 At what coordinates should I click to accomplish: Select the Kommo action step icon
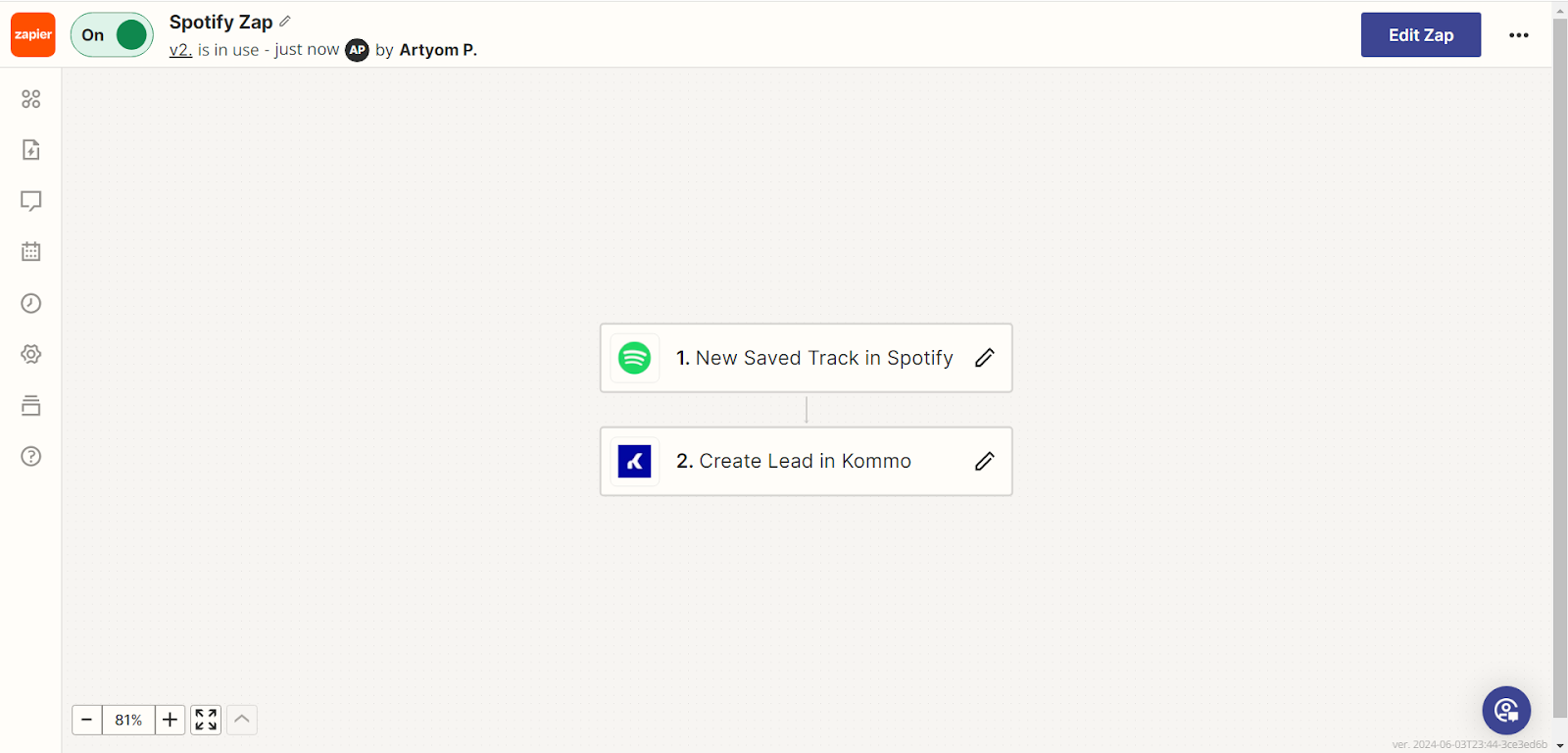(635, 461)
